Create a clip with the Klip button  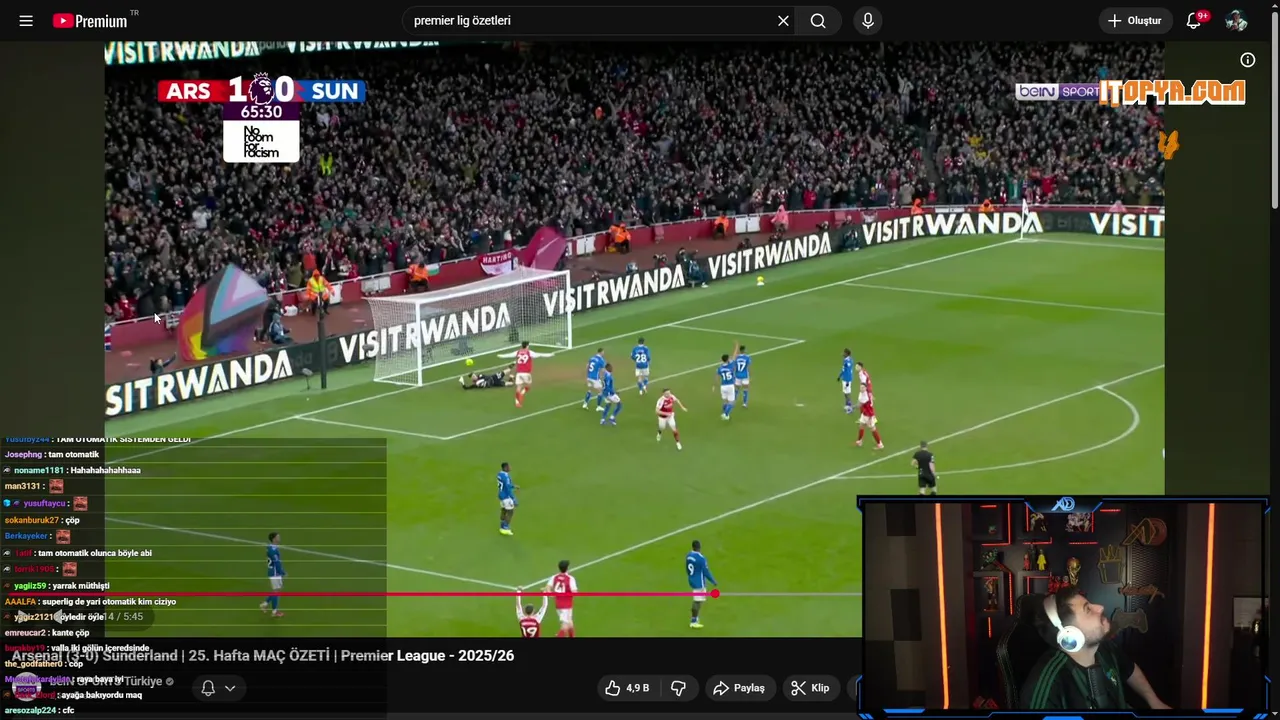pos(809,688)
